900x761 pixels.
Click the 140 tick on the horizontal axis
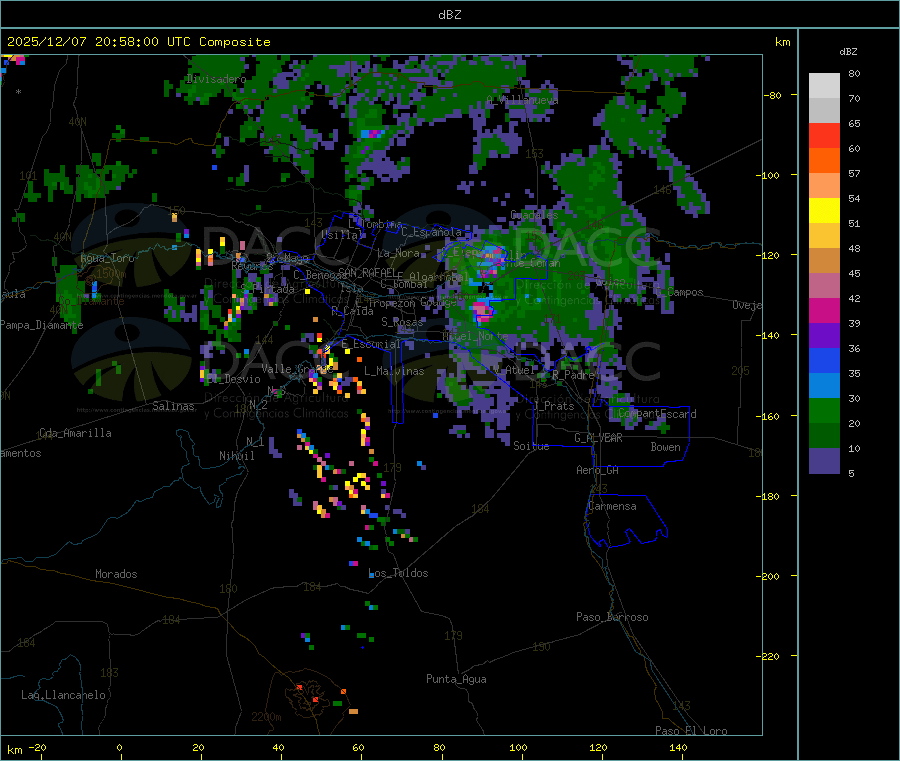tap(678, 748)
